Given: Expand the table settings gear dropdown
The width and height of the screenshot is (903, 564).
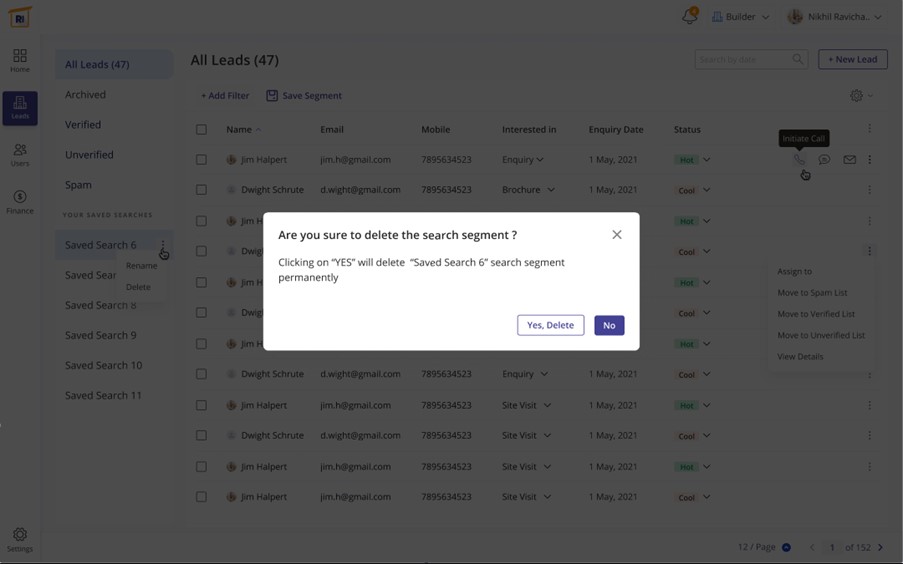Looking at the screenshot, I should click(860, 96).
